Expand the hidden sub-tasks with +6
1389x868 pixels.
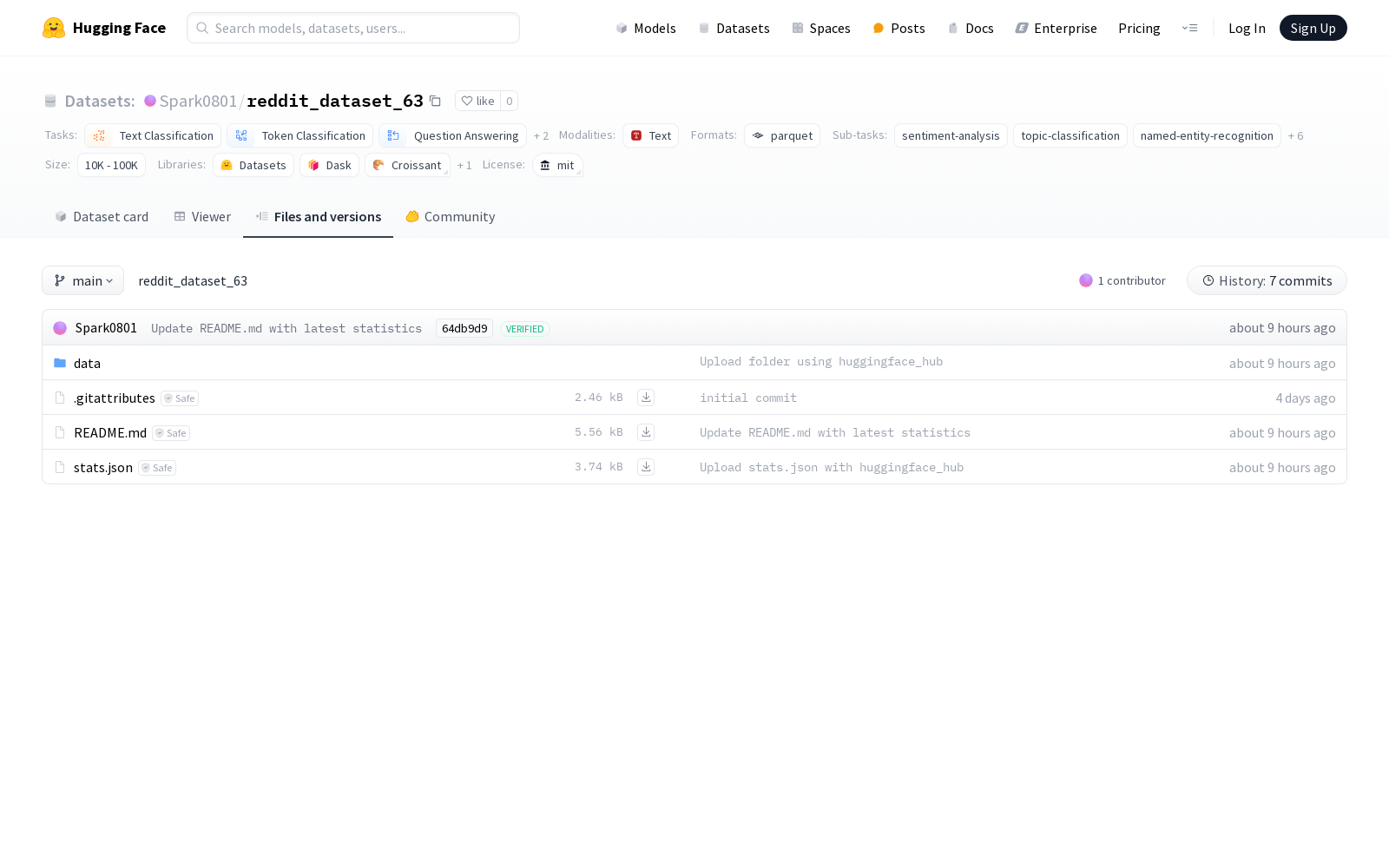click(x=1295, y=135)
